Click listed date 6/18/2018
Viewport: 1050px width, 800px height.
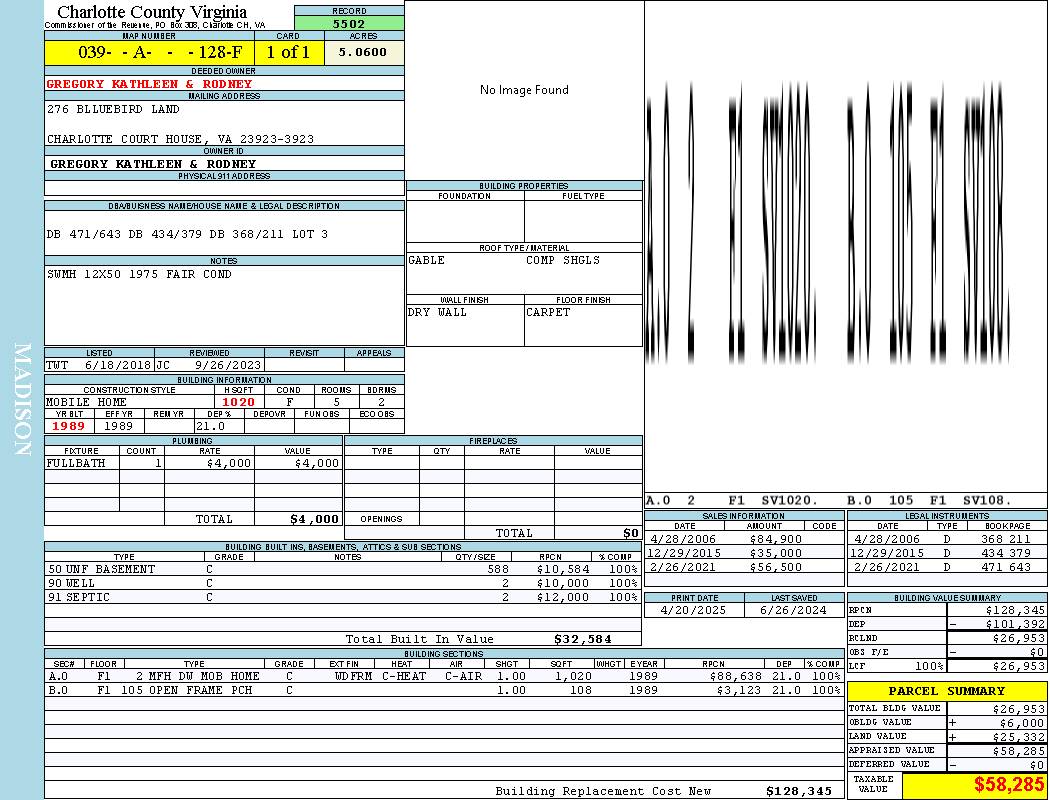tap(118, 366)
